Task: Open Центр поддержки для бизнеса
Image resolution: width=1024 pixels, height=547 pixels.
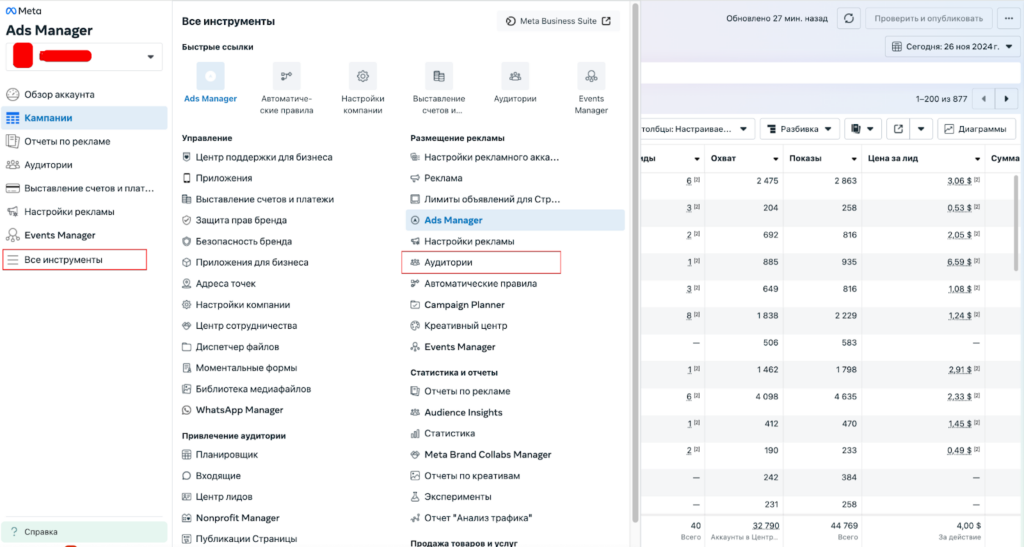Action: pos(257,157)
